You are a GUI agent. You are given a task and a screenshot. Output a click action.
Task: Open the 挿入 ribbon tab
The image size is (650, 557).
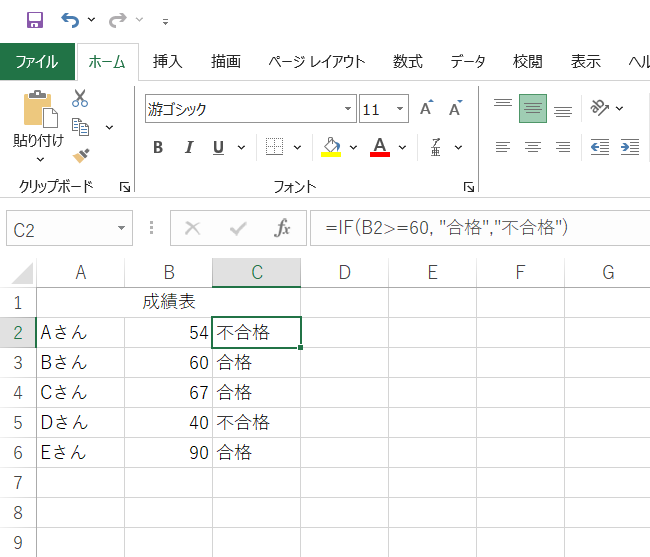click(x=167, y=61)
